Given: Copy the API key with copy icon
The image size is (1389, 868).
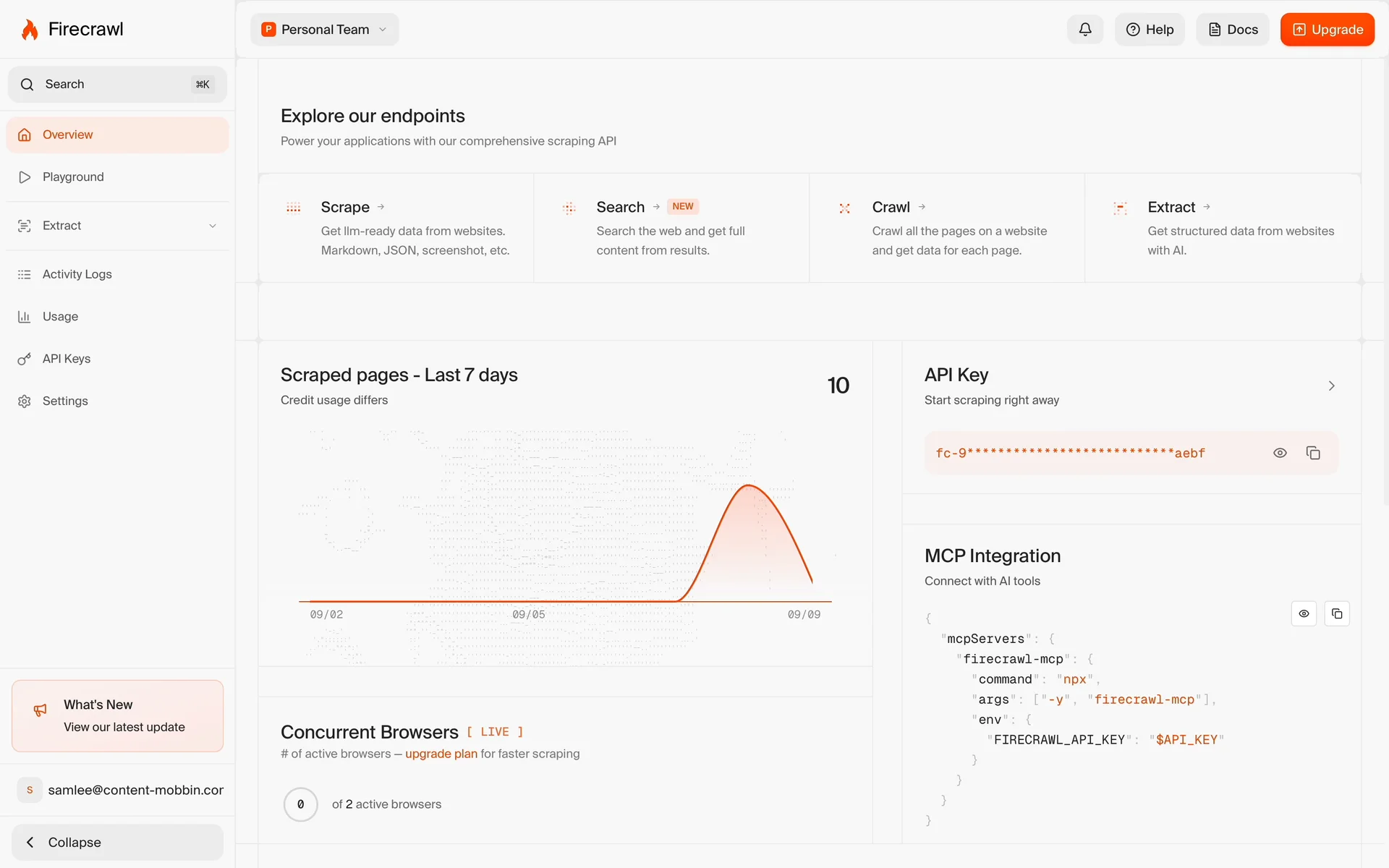Looking at the screenshot, I should [1312, 453].
